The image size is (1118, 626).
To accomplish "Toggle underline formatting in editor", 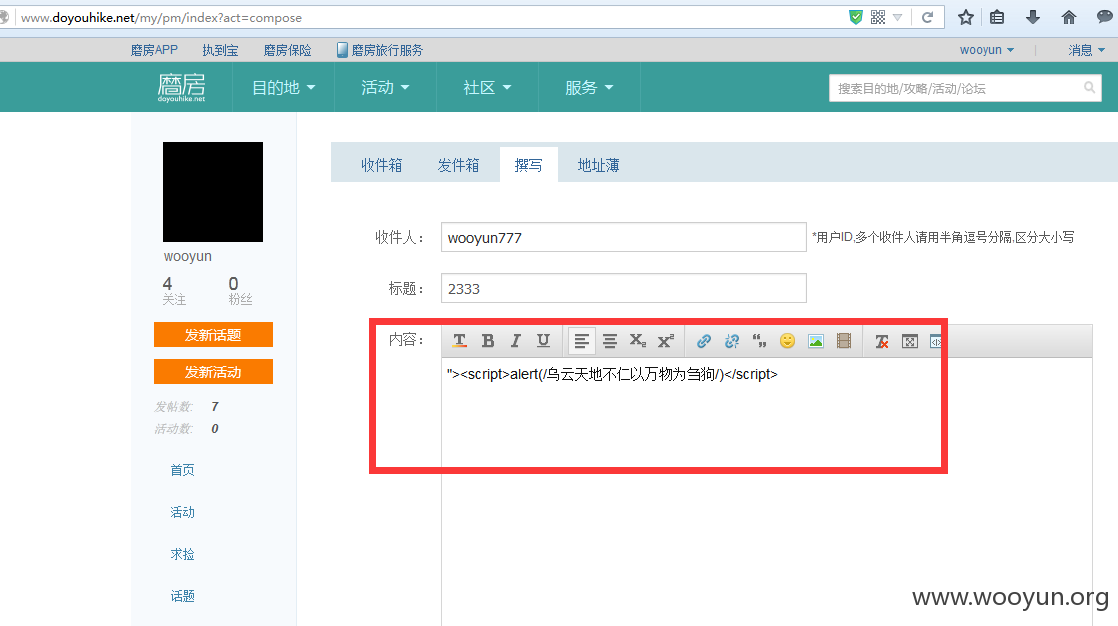I will [543, 341].
